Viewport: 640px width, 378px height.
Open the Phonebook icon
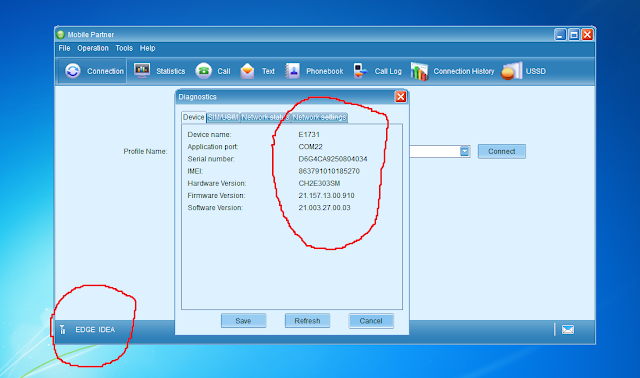click(292, 71)
